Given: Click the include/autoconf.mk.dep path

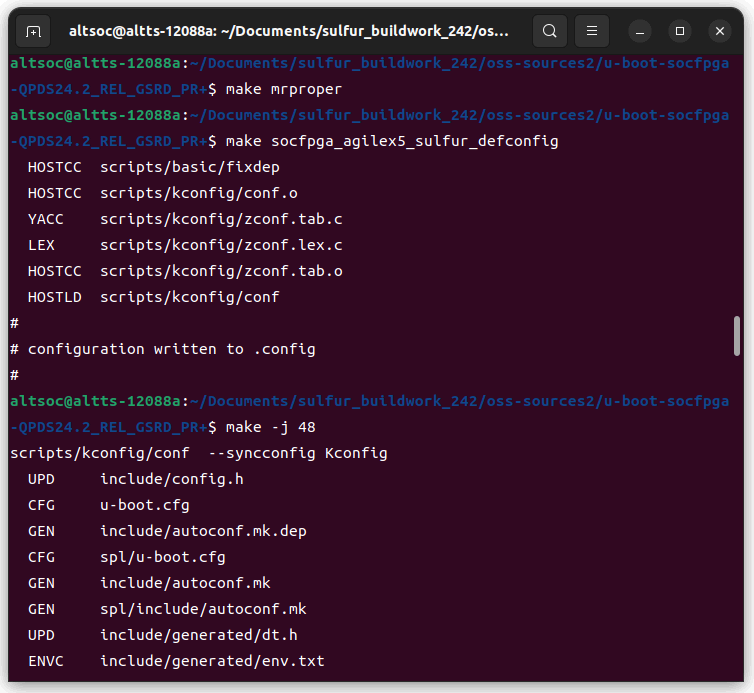Looking at the screenshot, I should pyautogui.click(x=203, y=531).
